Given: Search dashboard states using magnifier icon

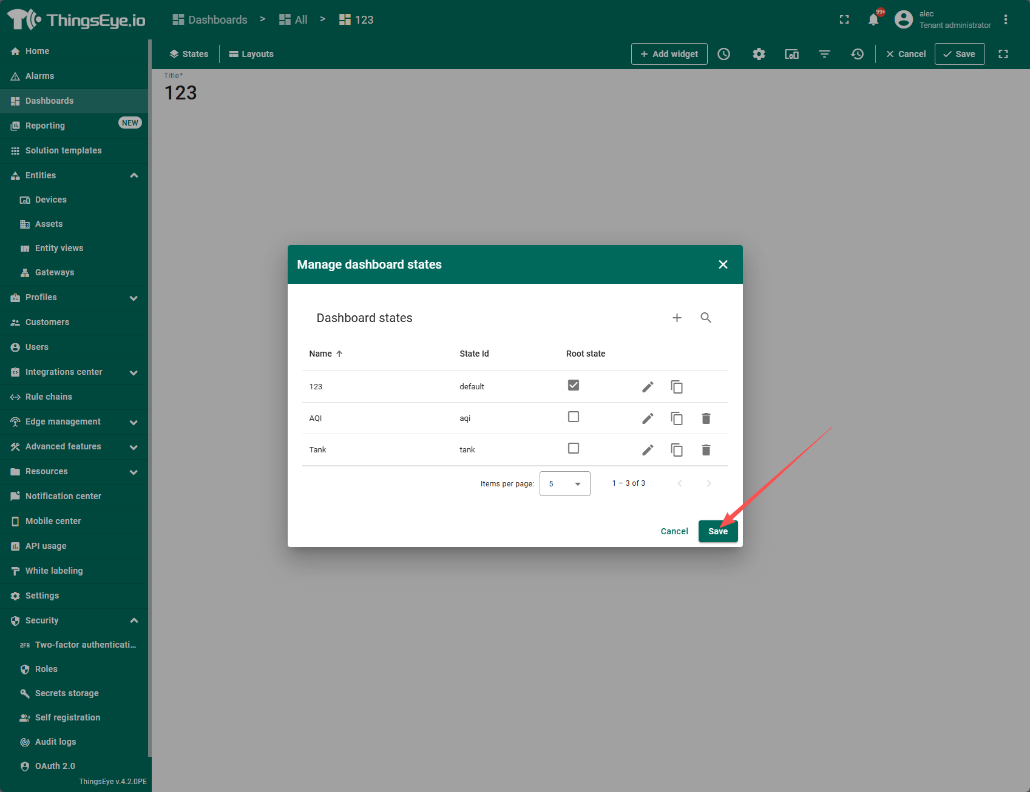Looking at the screenshot, I should [x=706, y=318].
